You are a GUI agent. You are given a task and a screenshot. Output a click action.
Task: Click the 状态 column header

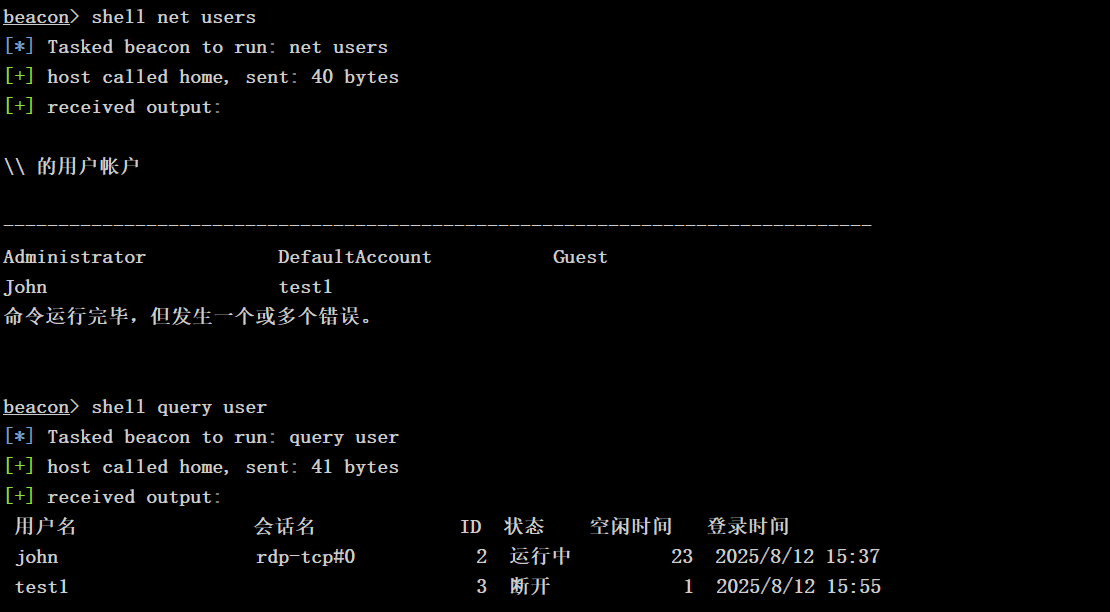pos(524,527)
